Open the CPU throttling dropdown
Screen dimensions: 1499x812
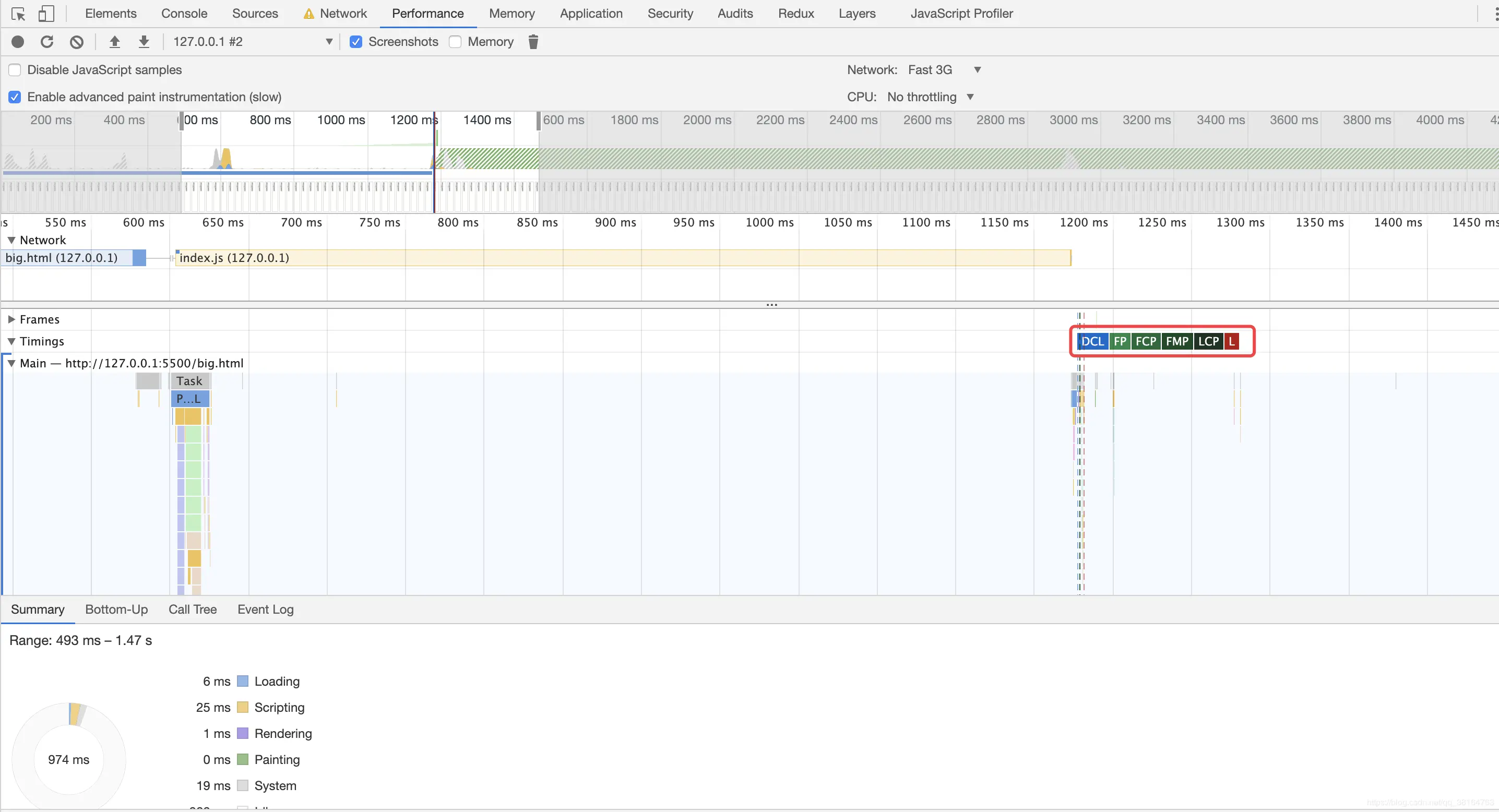pyautogui.click(x=931, y=97)
